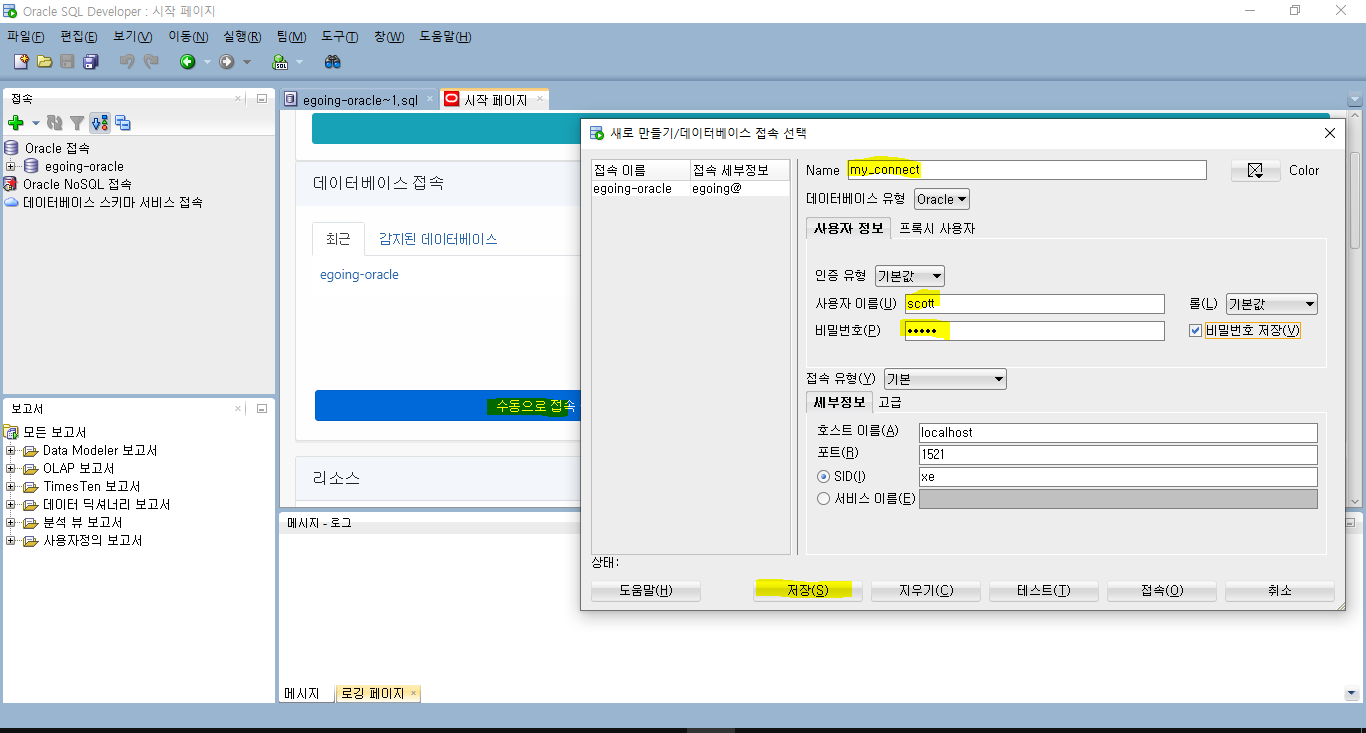Minimize the 접속 panel with its minimize icon
The image size is (1366, 733).
[262, 99]
